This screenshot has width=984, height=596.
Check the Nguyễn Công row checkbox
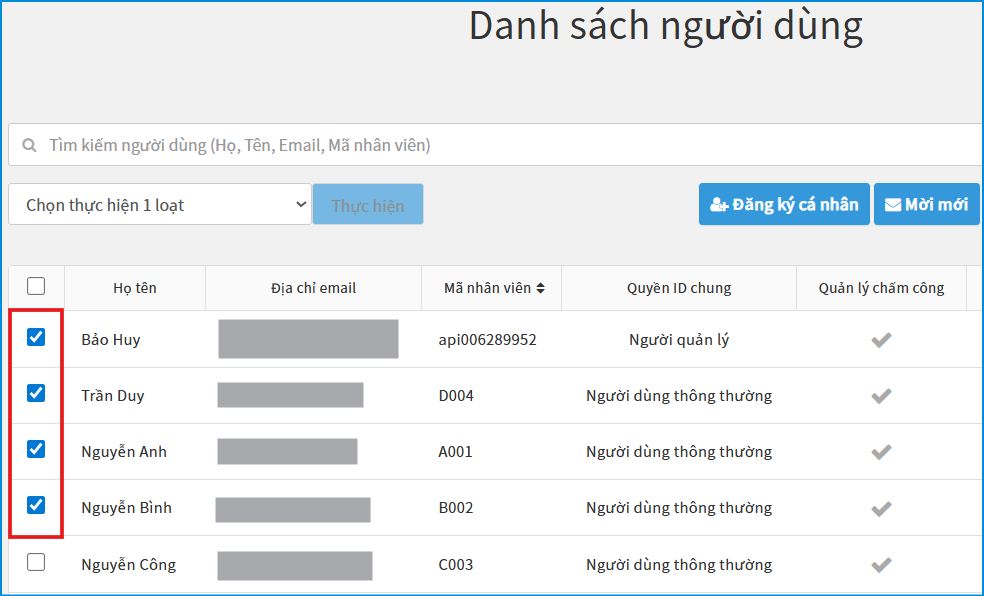[x=36, y=562]
